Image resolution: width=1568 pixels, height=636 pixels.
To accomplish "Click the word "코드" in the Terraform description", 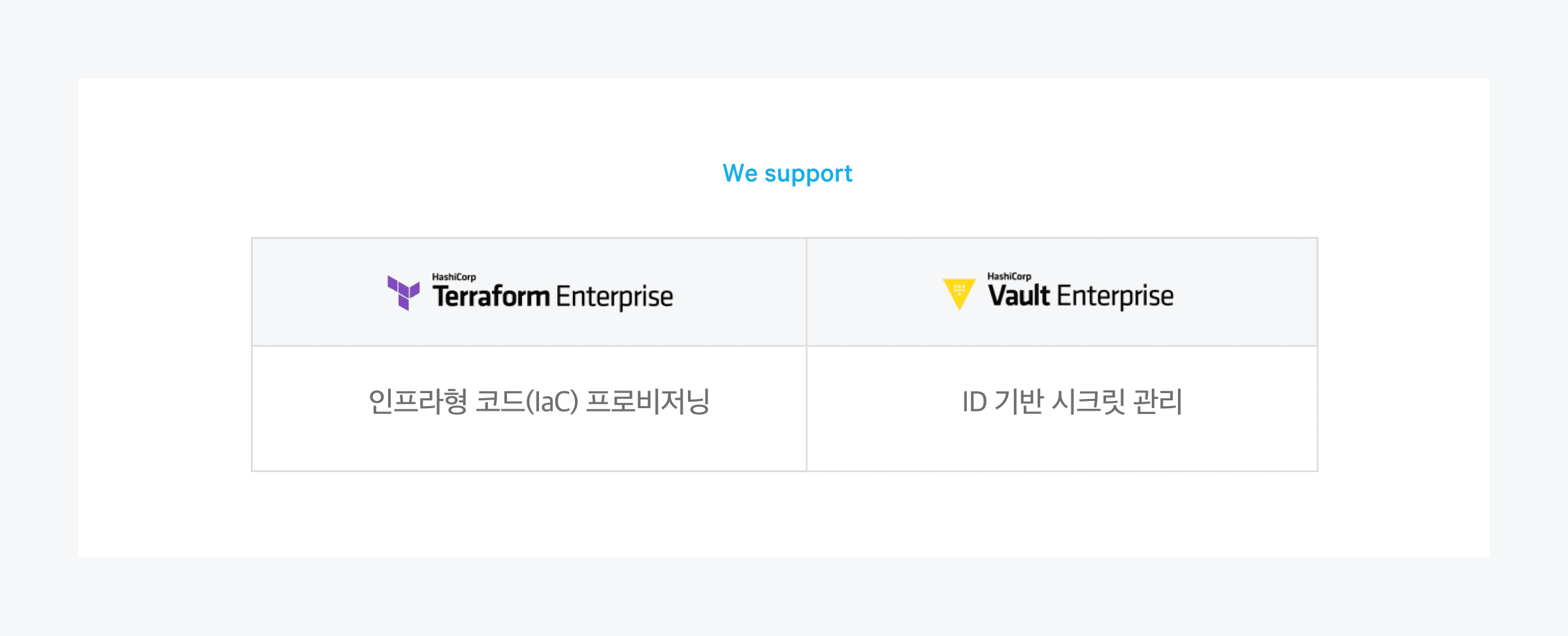I will pos(500,401).
